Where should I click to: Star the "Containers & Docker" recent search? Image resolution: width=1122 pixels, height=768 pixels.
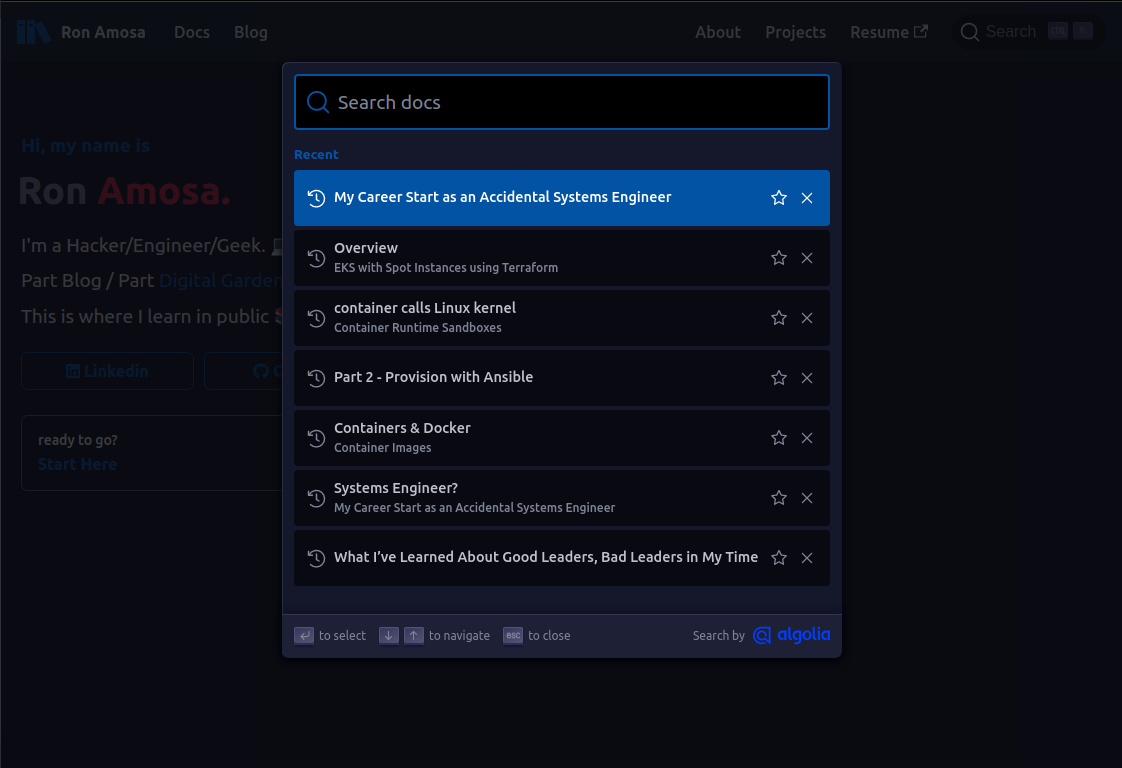(x=778, y=437)
